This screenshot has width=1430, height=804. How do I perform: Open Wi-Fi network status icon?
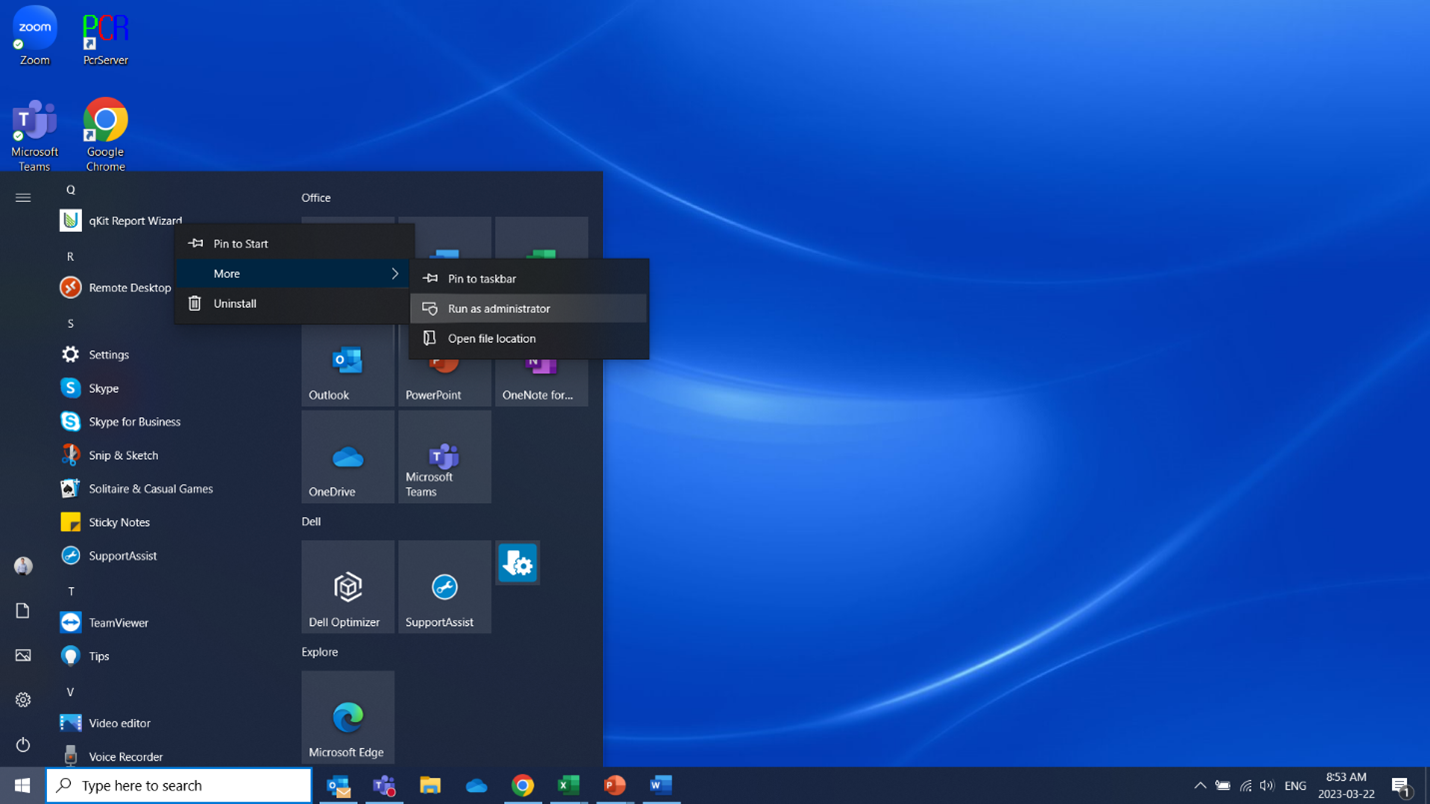[x=1246, y=786]
